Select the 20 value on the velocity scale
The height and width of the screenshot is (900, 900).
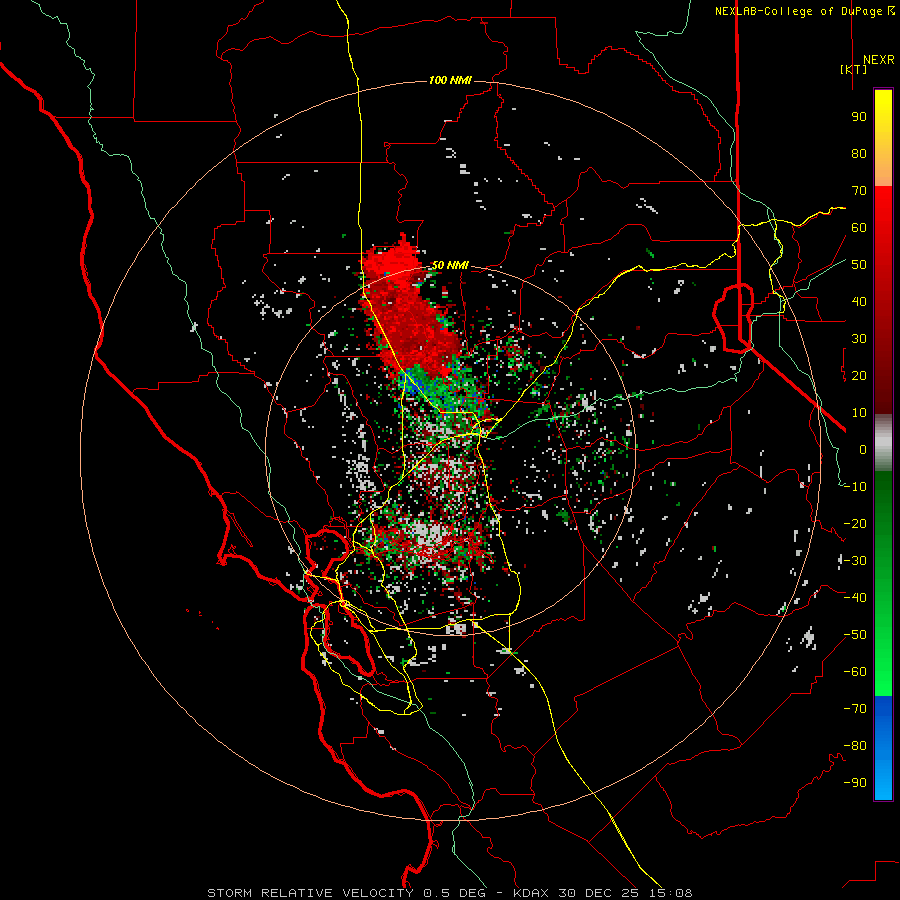(859, 376)
